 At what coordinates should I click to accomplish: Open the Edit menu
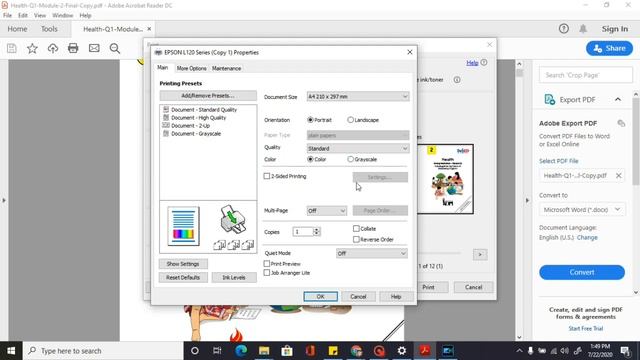click(x=23, y=16)
